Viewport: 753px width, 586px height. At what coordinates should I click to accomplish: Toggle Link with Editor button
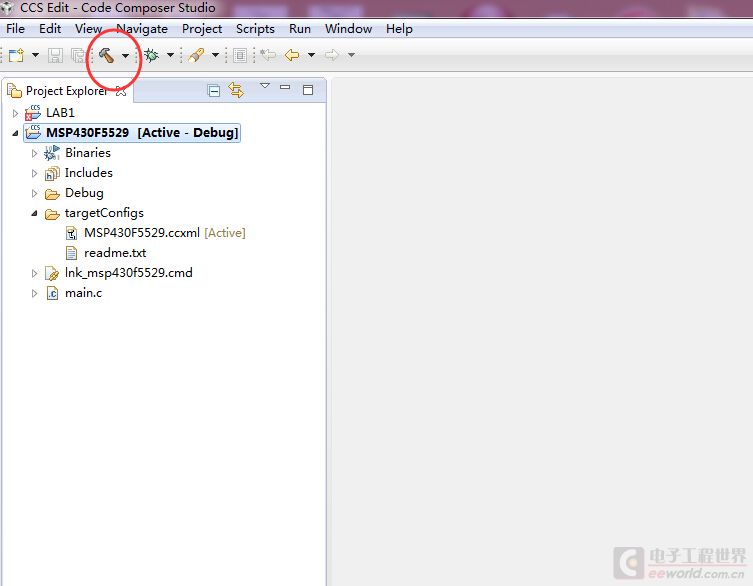pyautogui.click(x=236, y=90)
